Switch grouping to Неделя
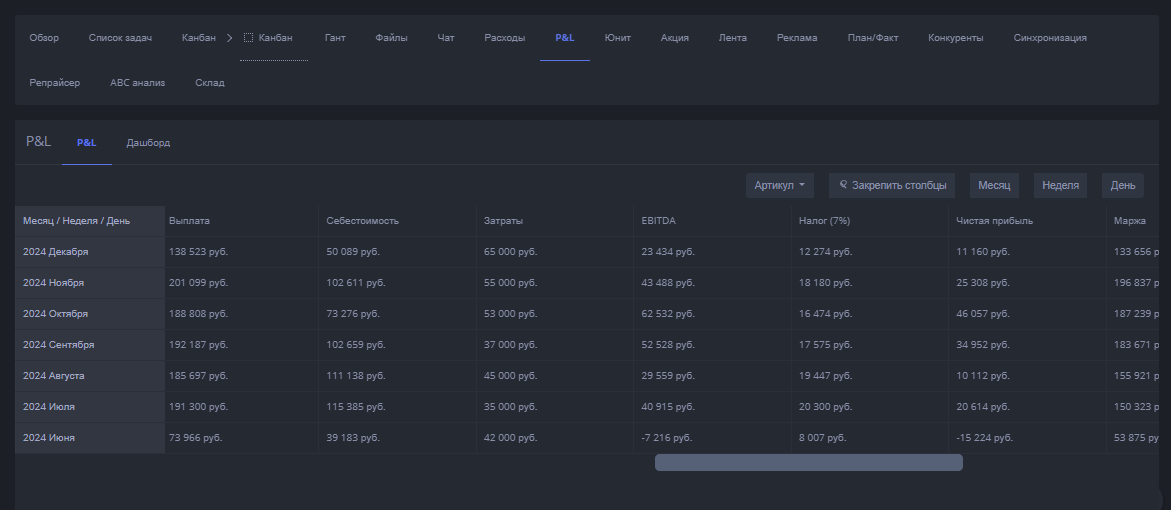The image size is (1171, 510). click(x=1060, y=185)
